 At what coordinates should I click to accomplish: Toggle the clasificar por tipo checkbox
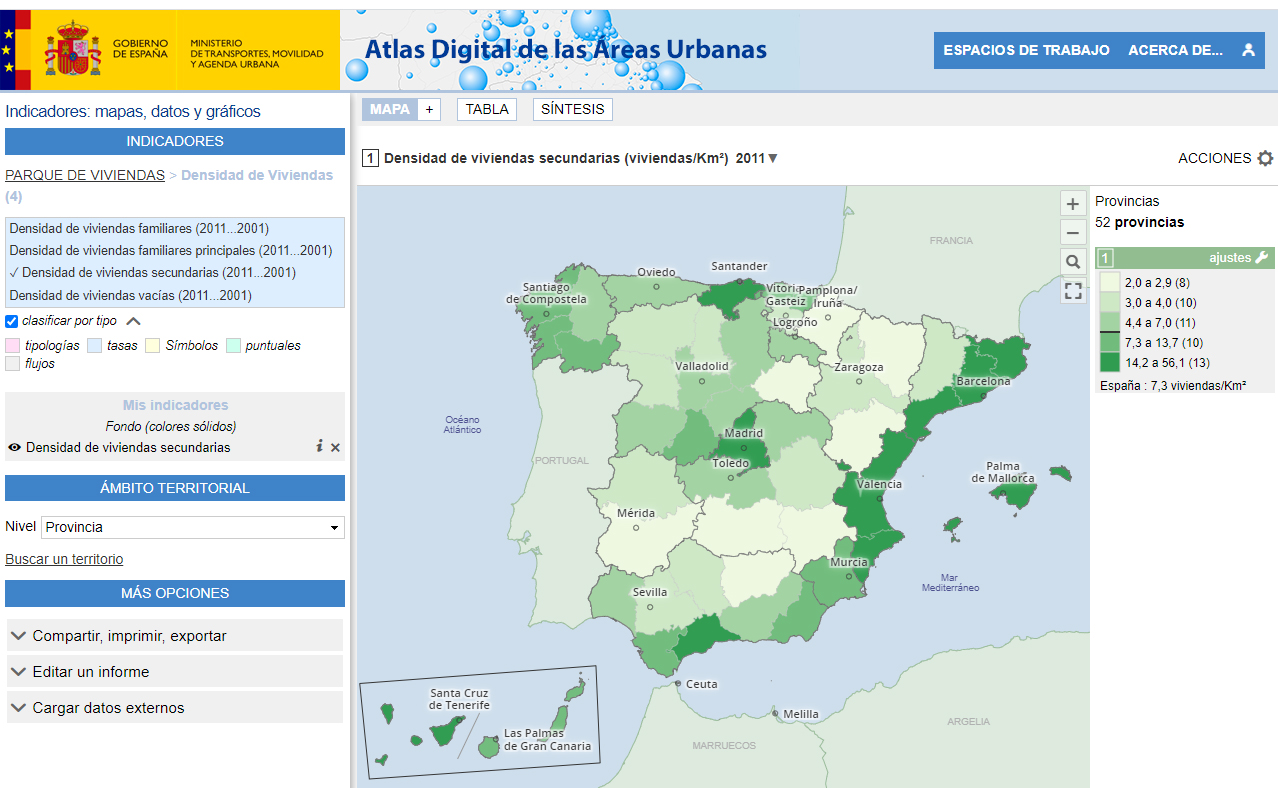point(12,321)
